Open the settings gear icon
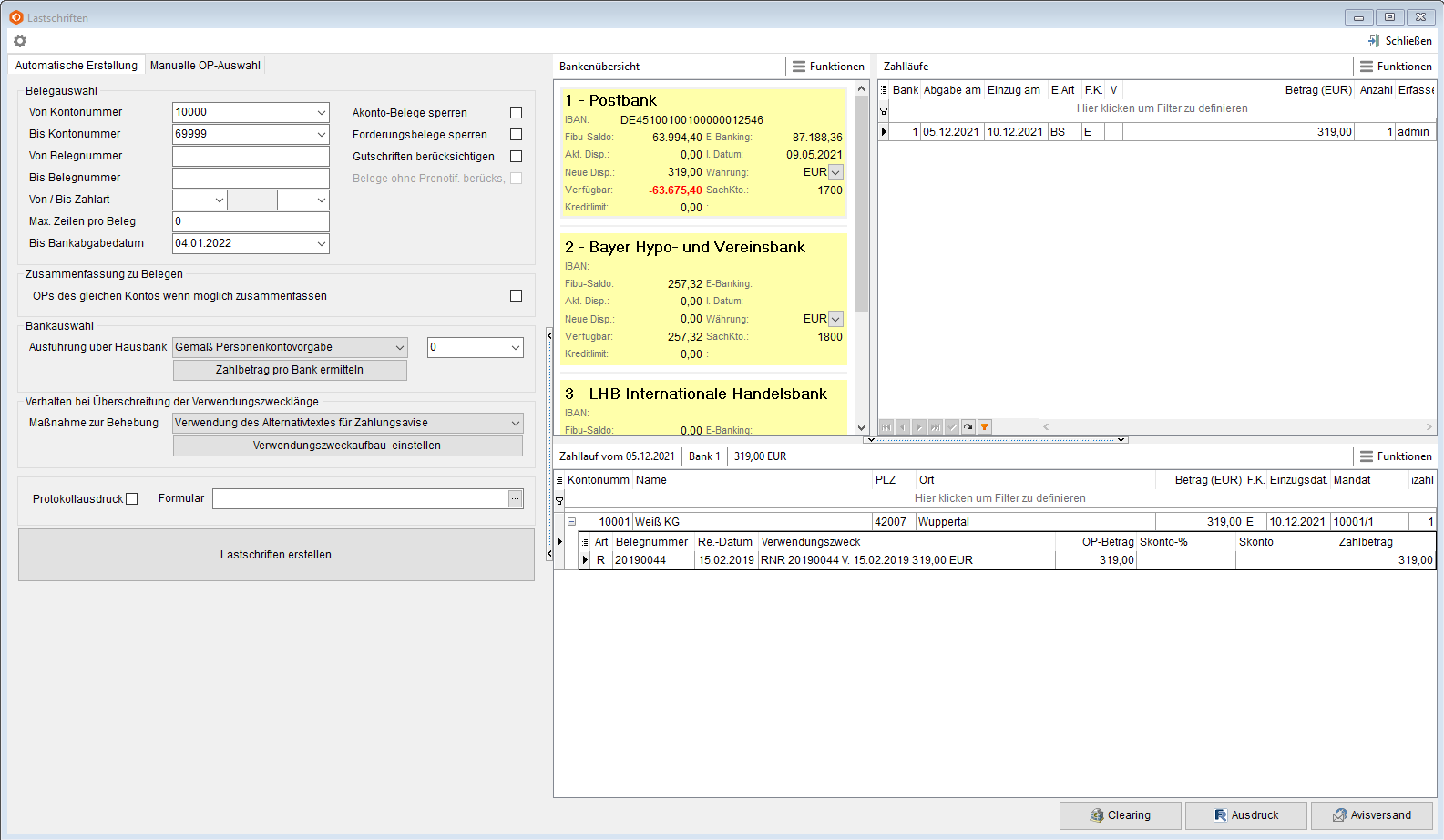The image size is (1444, 840). 20,41
